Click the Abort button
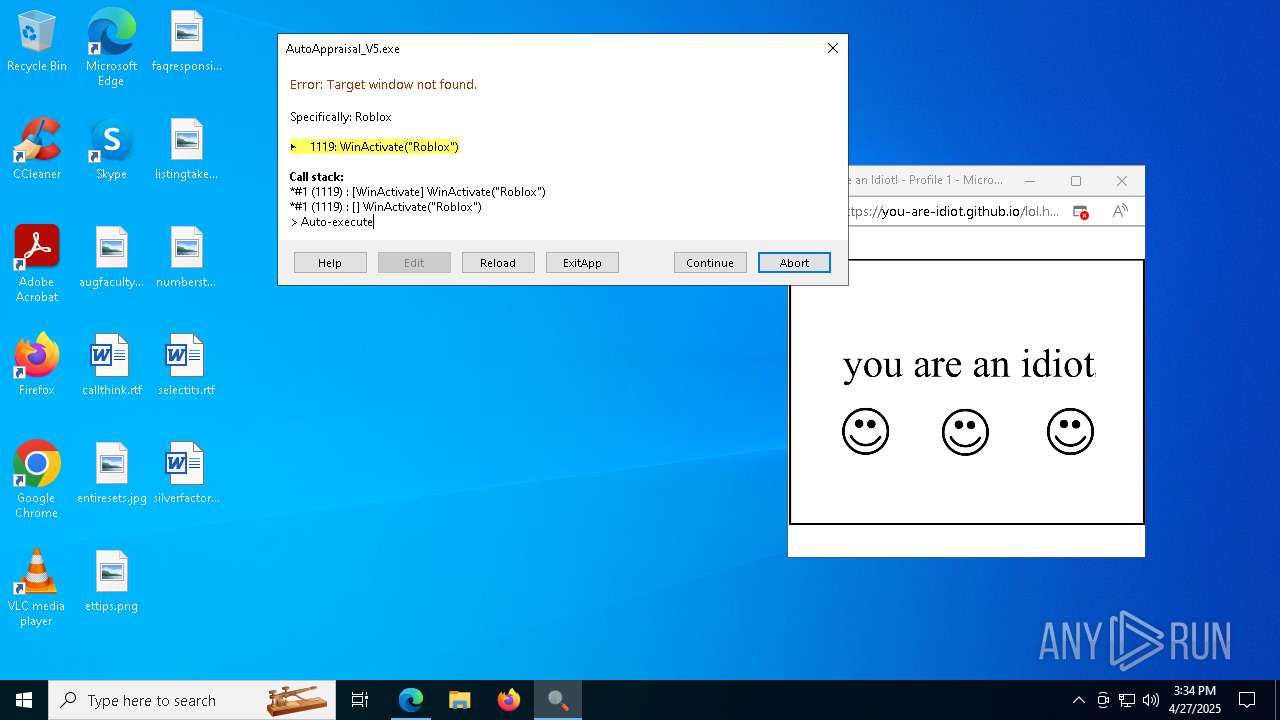1280x720 pixels. [x=794, y=263]
